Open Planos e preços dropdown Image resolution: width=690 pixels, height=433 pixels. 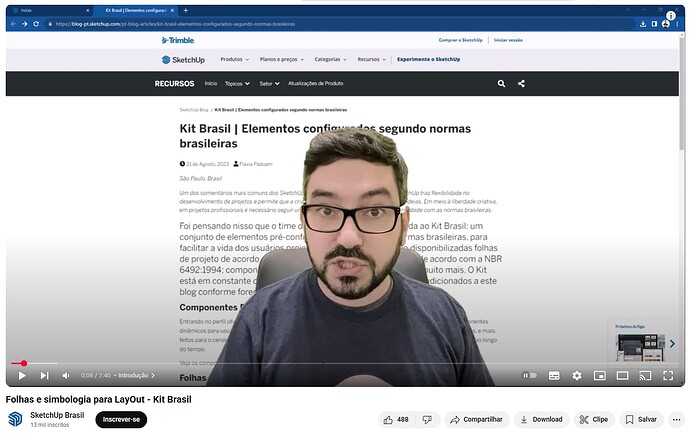pyautogui.click(x=282, y=59)
